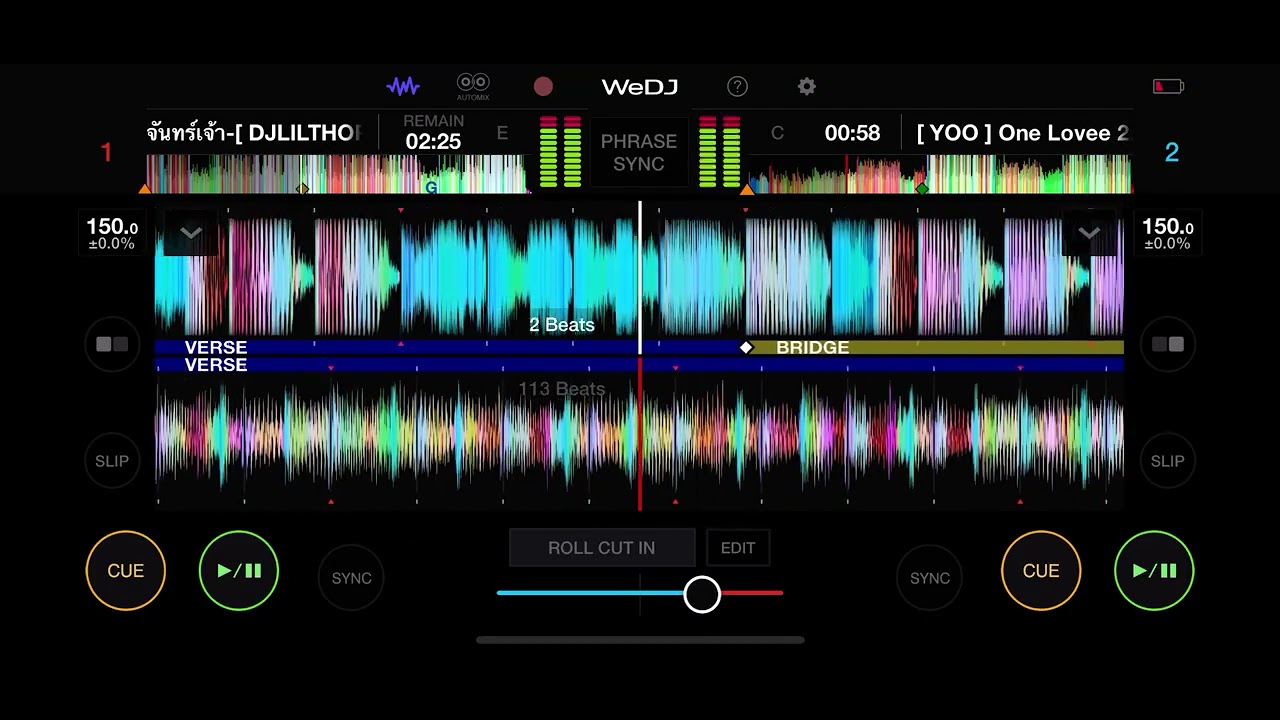
Task: Click the ROLL CUT IN button
Action: coord(602,548)
